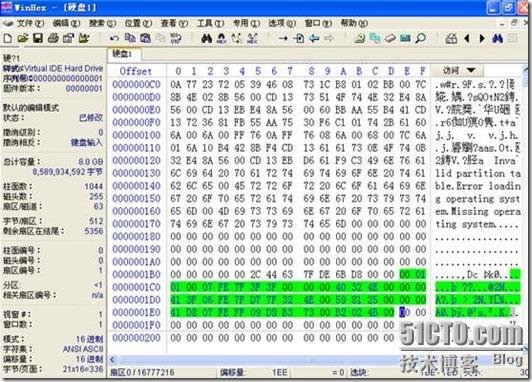
Task: Open the 选项(O) menu
Action: coord(282,23)
